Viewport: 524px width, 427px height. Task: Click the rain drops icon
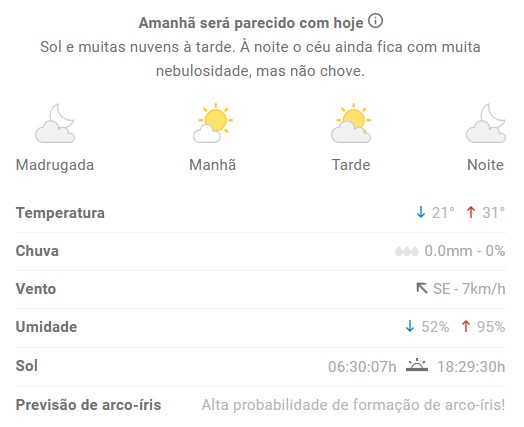407,251
